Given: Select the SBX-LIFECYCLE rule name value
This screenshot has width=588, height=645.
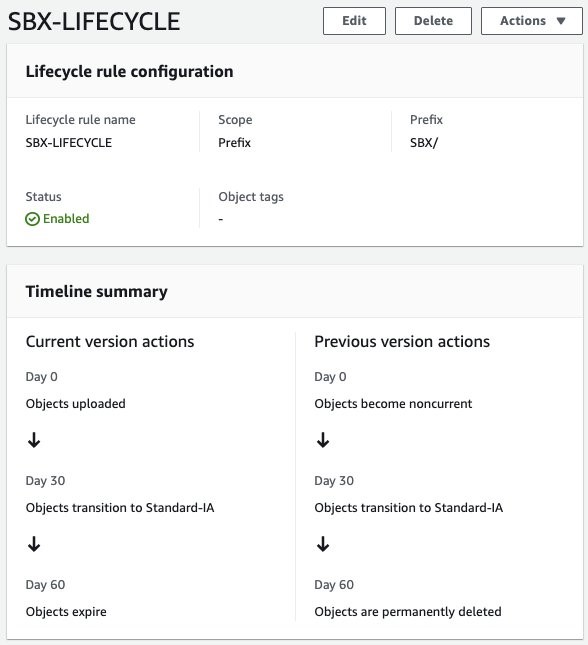Looking at the screenshot, I should tap(69, 143).
